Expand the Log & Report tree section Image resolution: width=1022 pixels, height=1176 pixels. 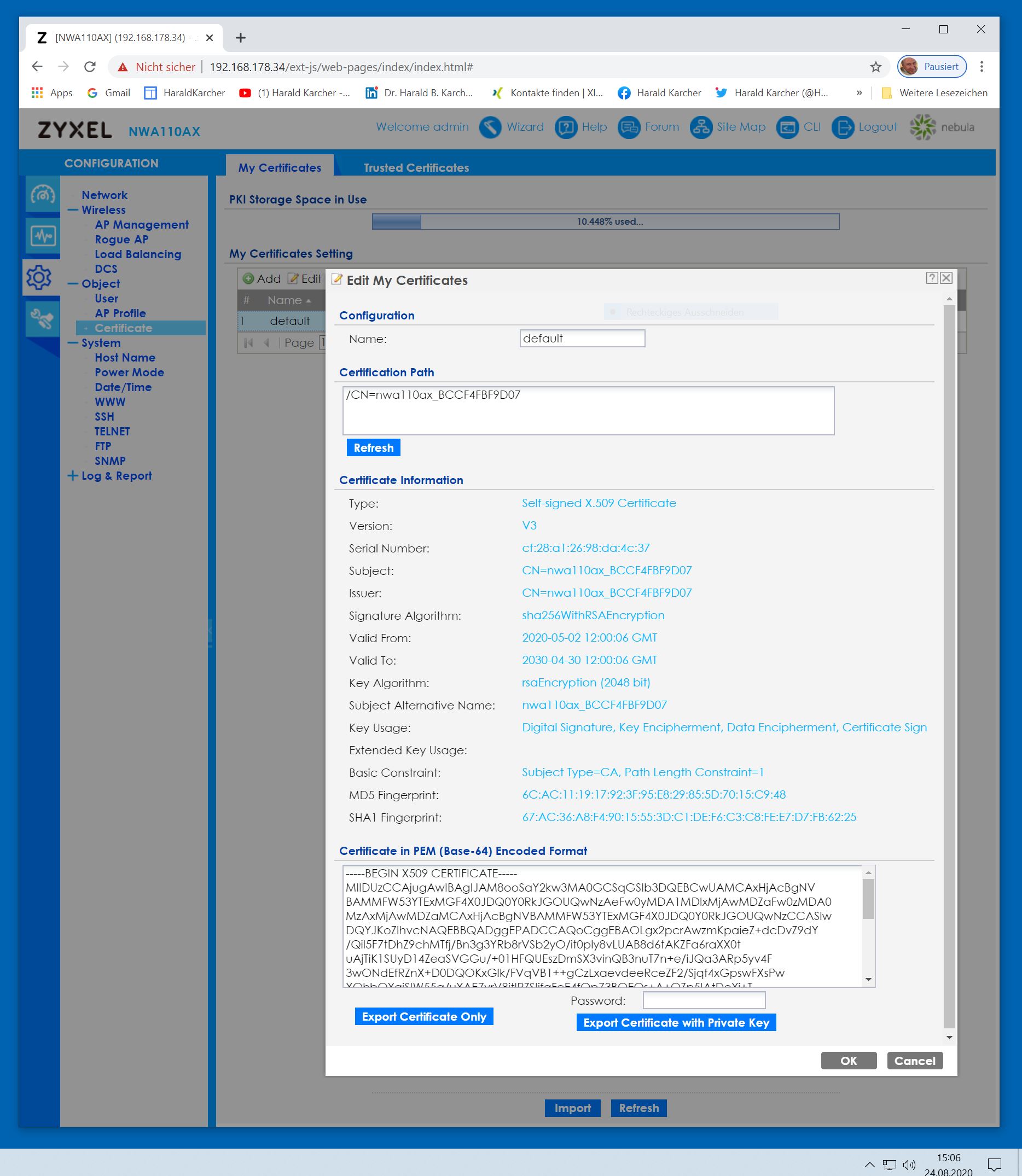[72, 475]
